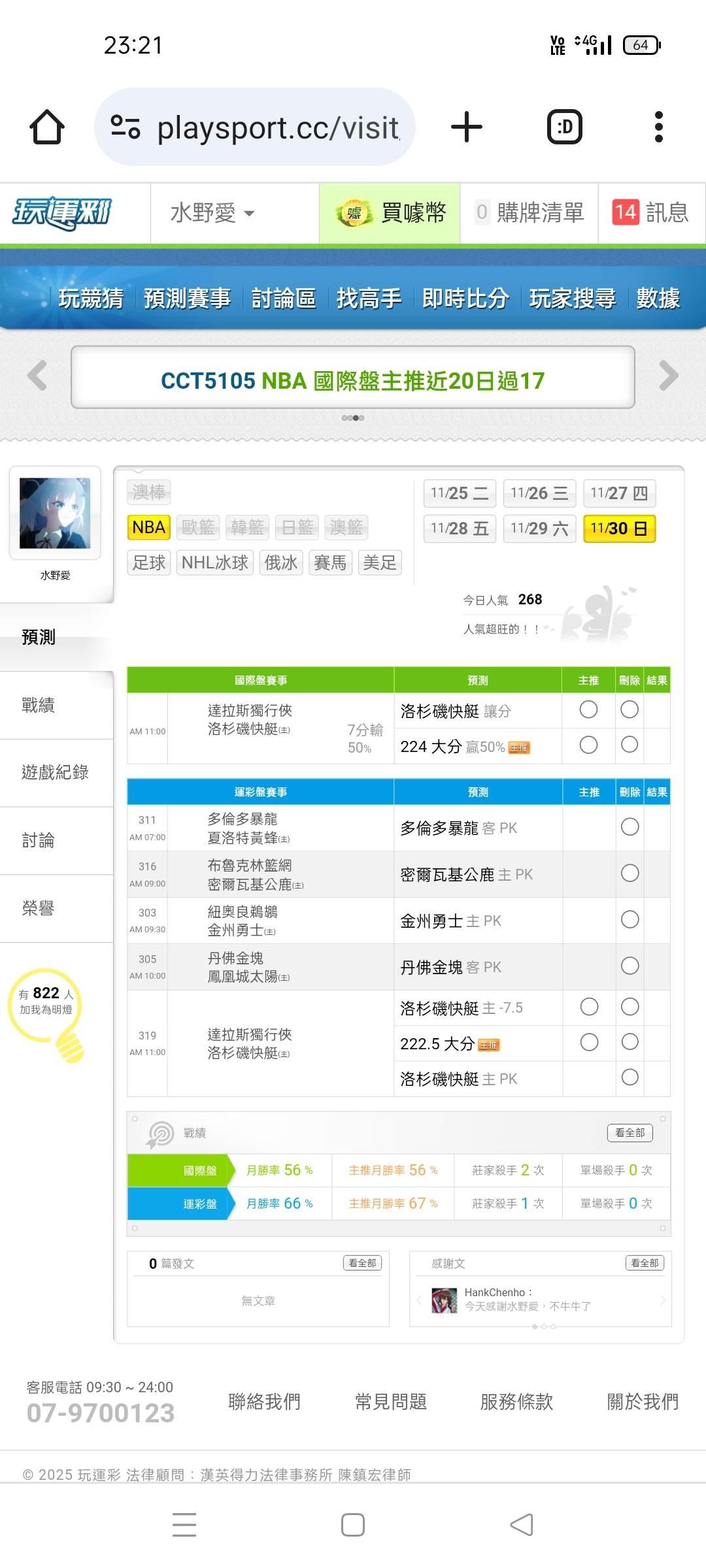Click the 水野愛 avatar image
Viewport: 706px width, 1568px height.
[55, 513]
